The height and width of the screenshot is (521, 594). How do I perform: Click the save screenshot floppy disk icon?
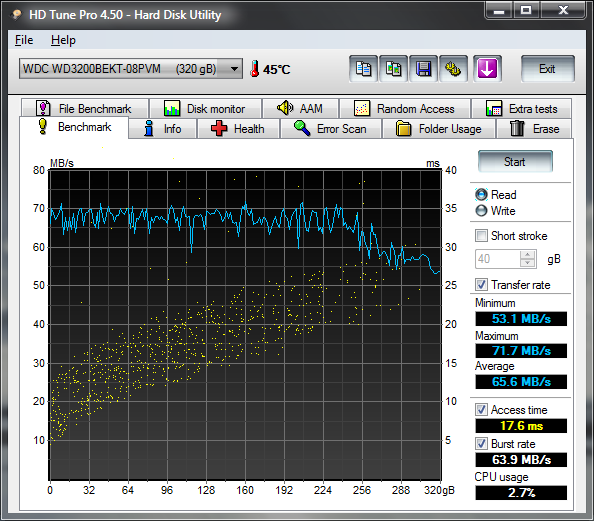coord(424,69)
